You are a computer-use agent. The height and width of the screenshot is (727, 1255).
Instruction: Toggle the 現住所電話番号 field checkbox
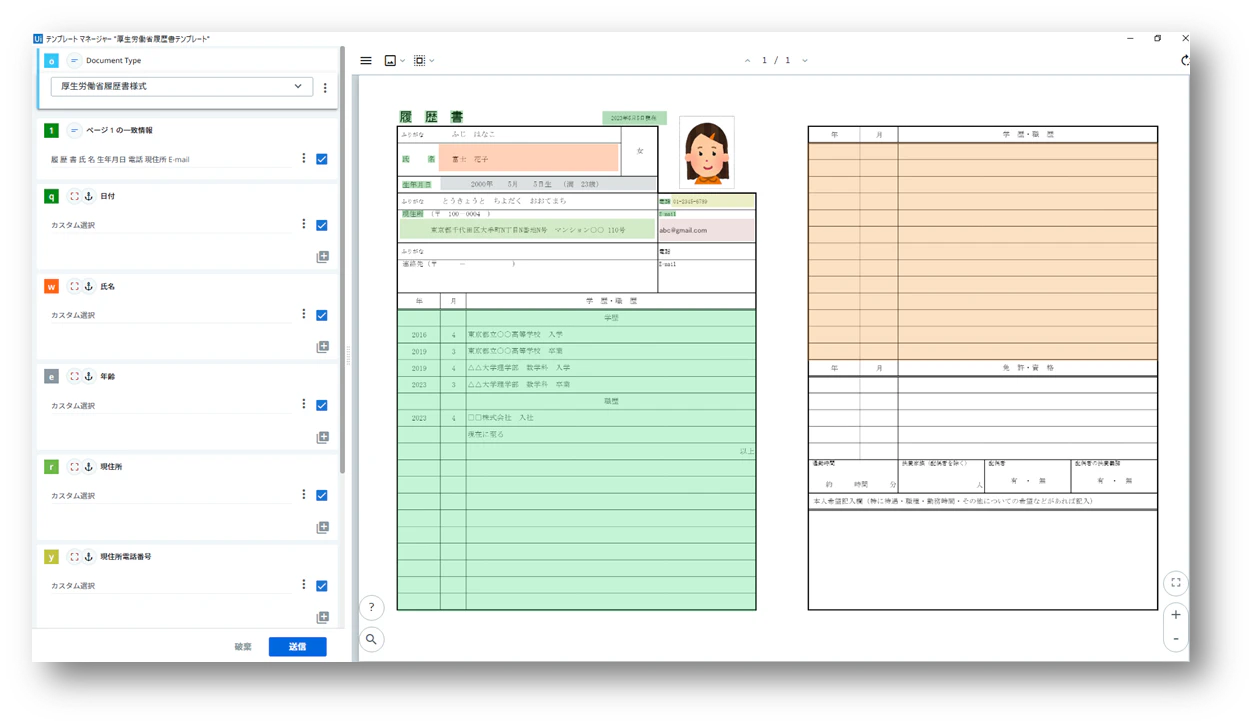322,586
